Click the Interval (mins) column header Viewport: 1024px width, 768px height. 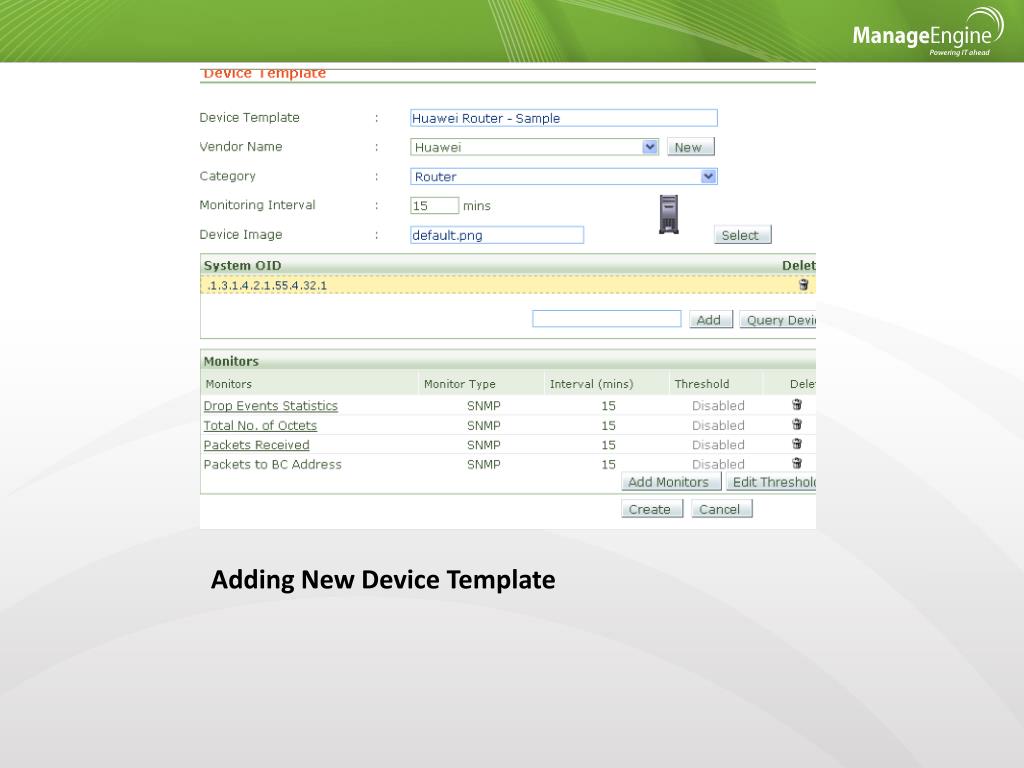tap(592, 384)
